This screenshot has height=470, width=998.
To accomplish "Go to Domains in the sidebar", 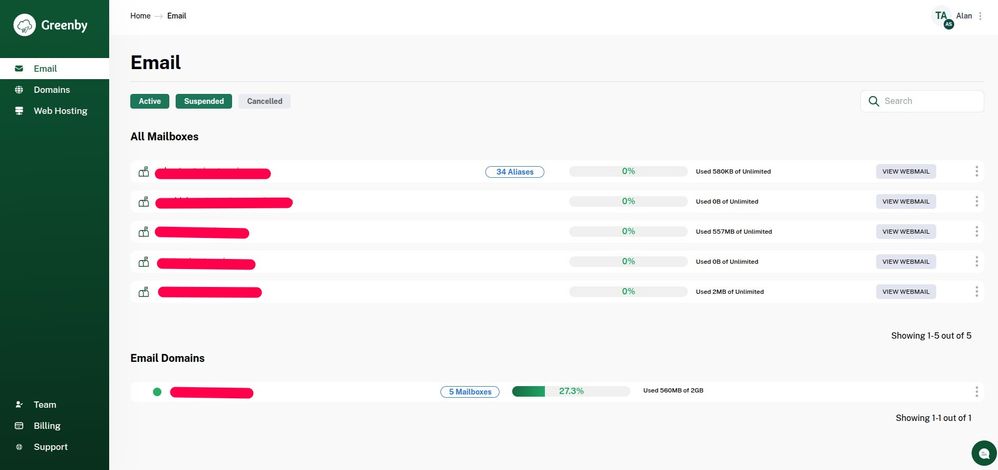I will (51, 90).
